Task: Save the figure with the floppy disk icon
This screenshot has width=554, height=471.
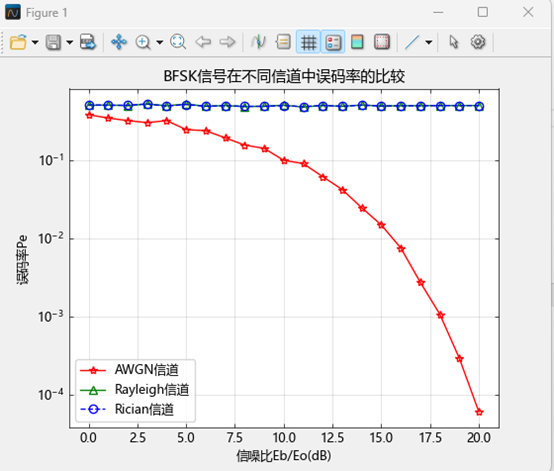Action: (53, 42)
